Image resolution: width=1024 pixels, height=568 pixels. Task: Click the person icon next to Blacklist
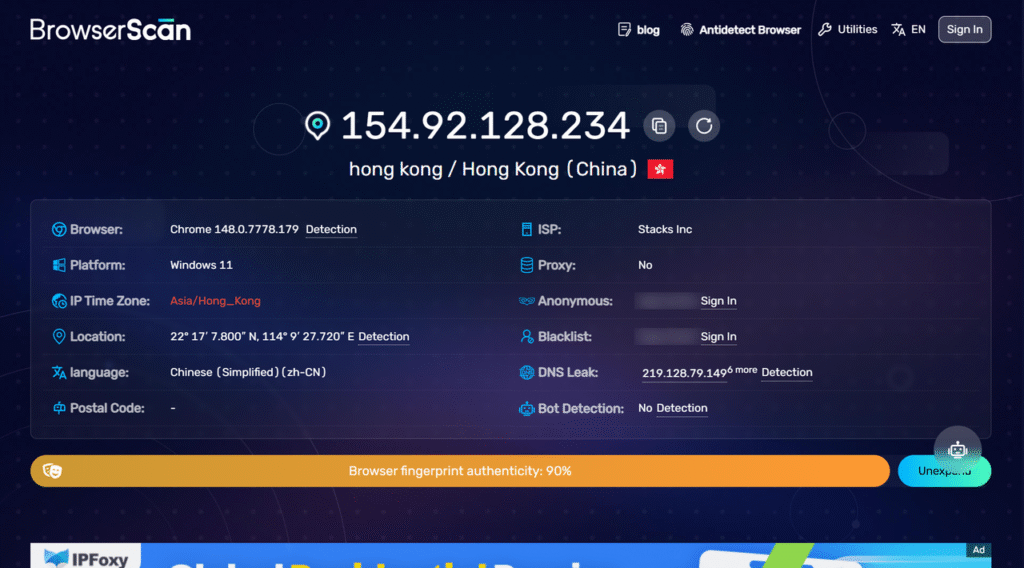point(526,336)
